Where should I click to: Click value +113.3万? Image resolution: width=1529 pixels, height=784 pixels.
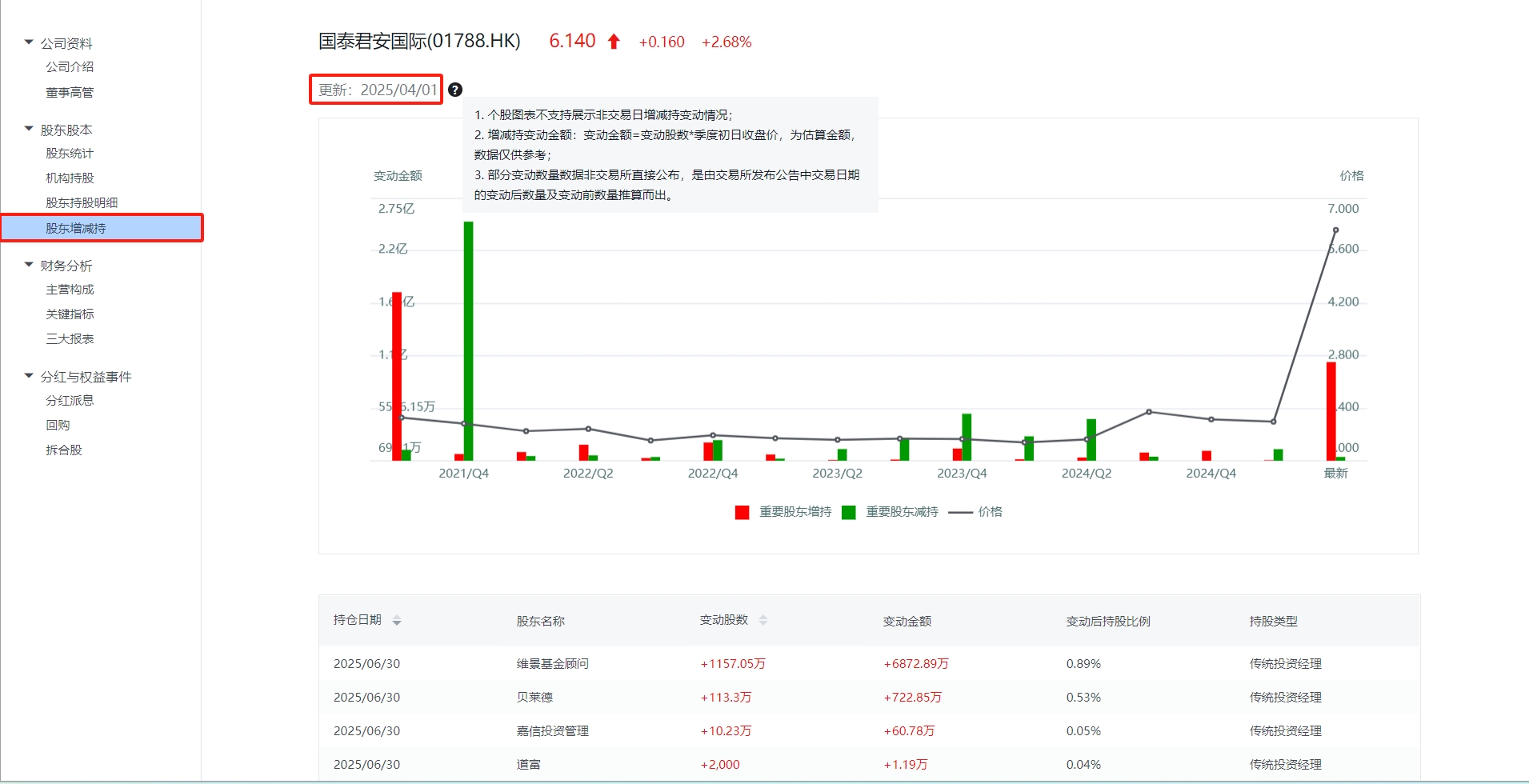[726, 698]
